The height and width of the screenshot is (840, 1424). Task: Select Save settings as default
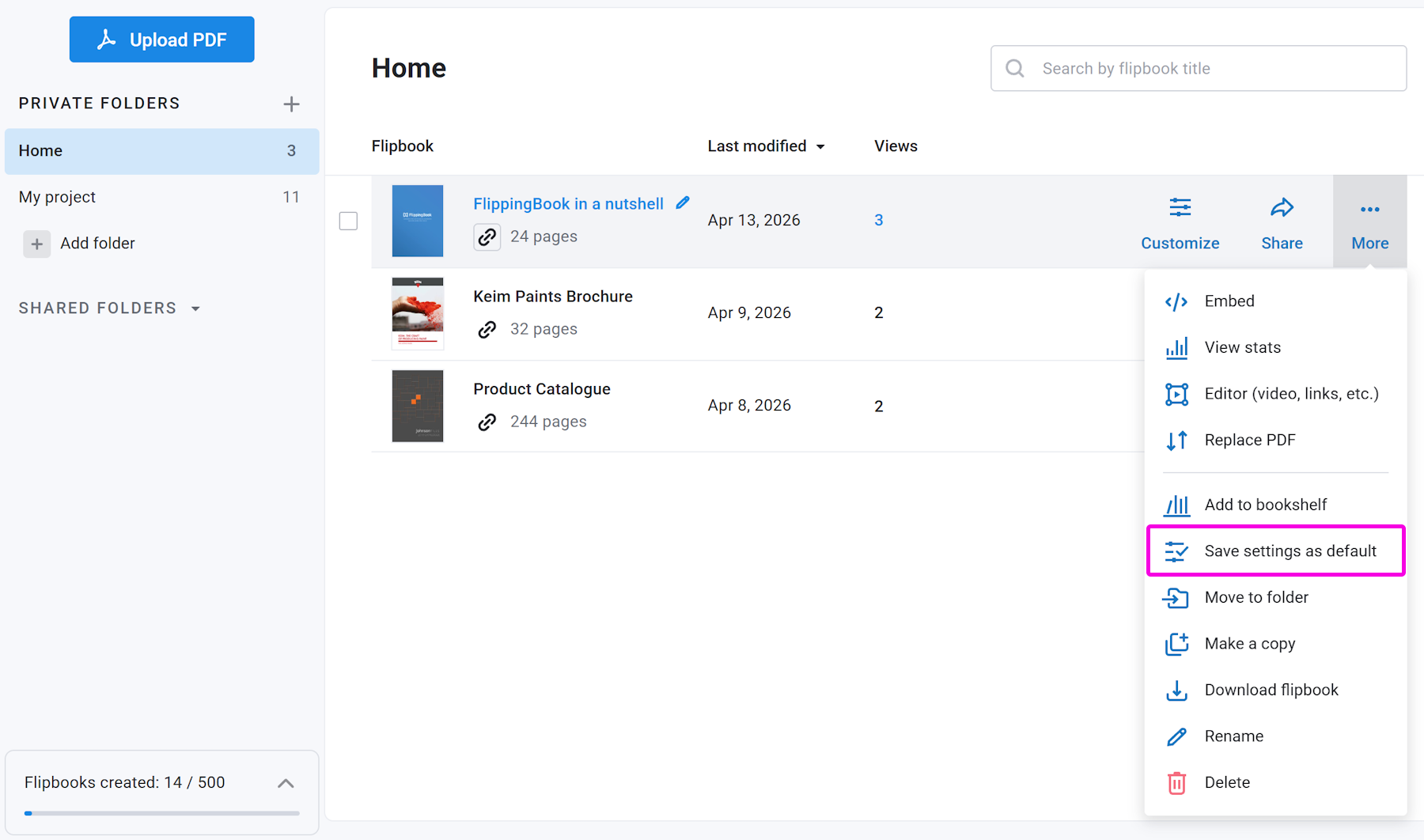tap(1275, 551)
